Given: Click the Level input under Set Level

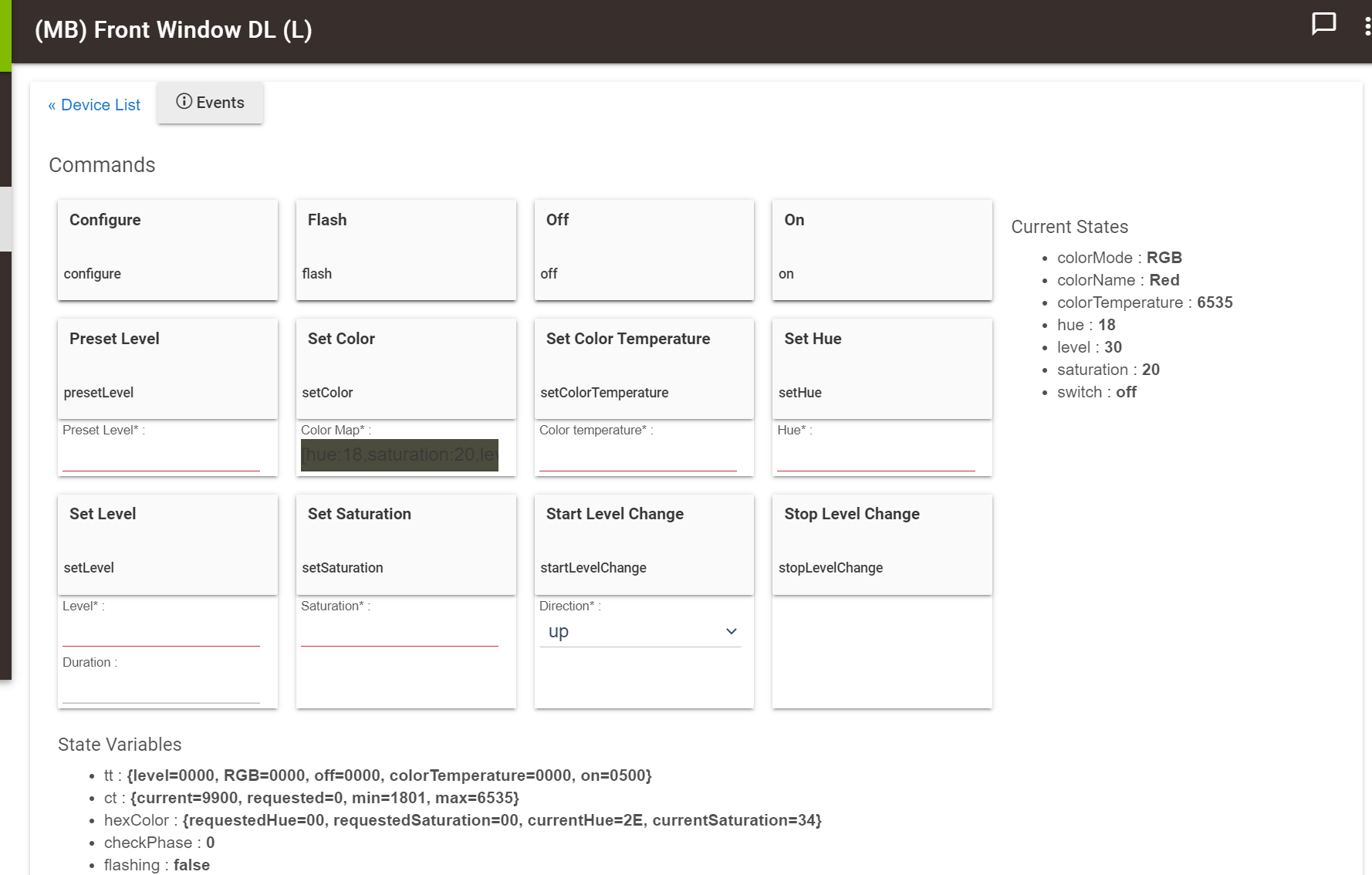Looking at the screenshot, I should click(x=161, y=631).
